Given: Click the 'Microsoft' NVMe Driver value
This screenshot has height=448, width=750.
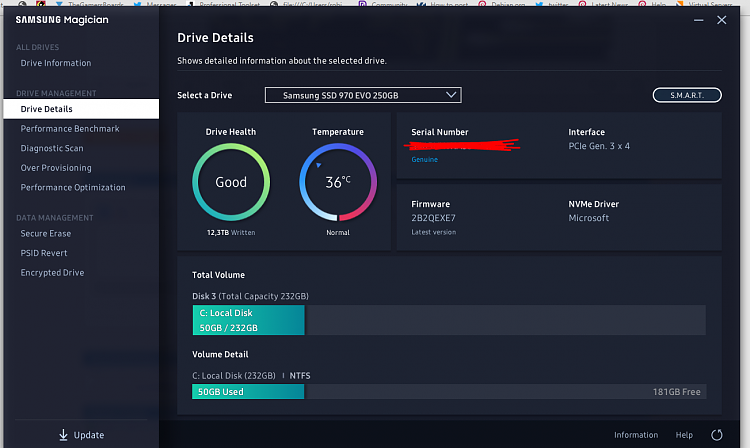Looking at the screenshot, I should coord(588,218).
